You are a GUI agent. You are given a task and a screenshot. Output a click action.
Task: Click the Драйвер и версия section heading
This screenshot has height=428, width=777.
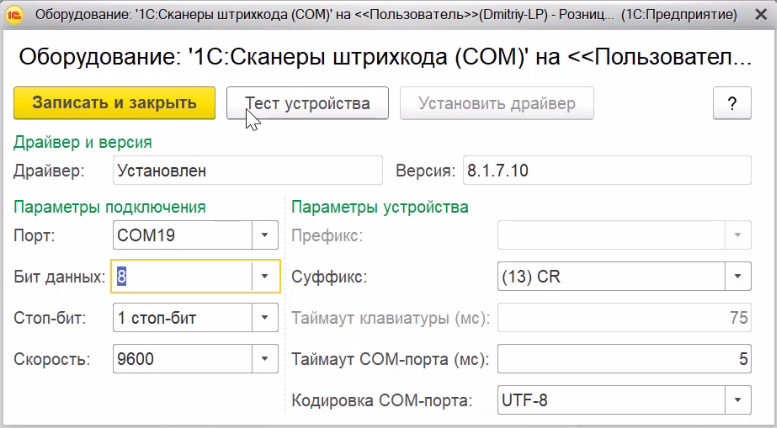pyautogui.click(x=83, y=142)
